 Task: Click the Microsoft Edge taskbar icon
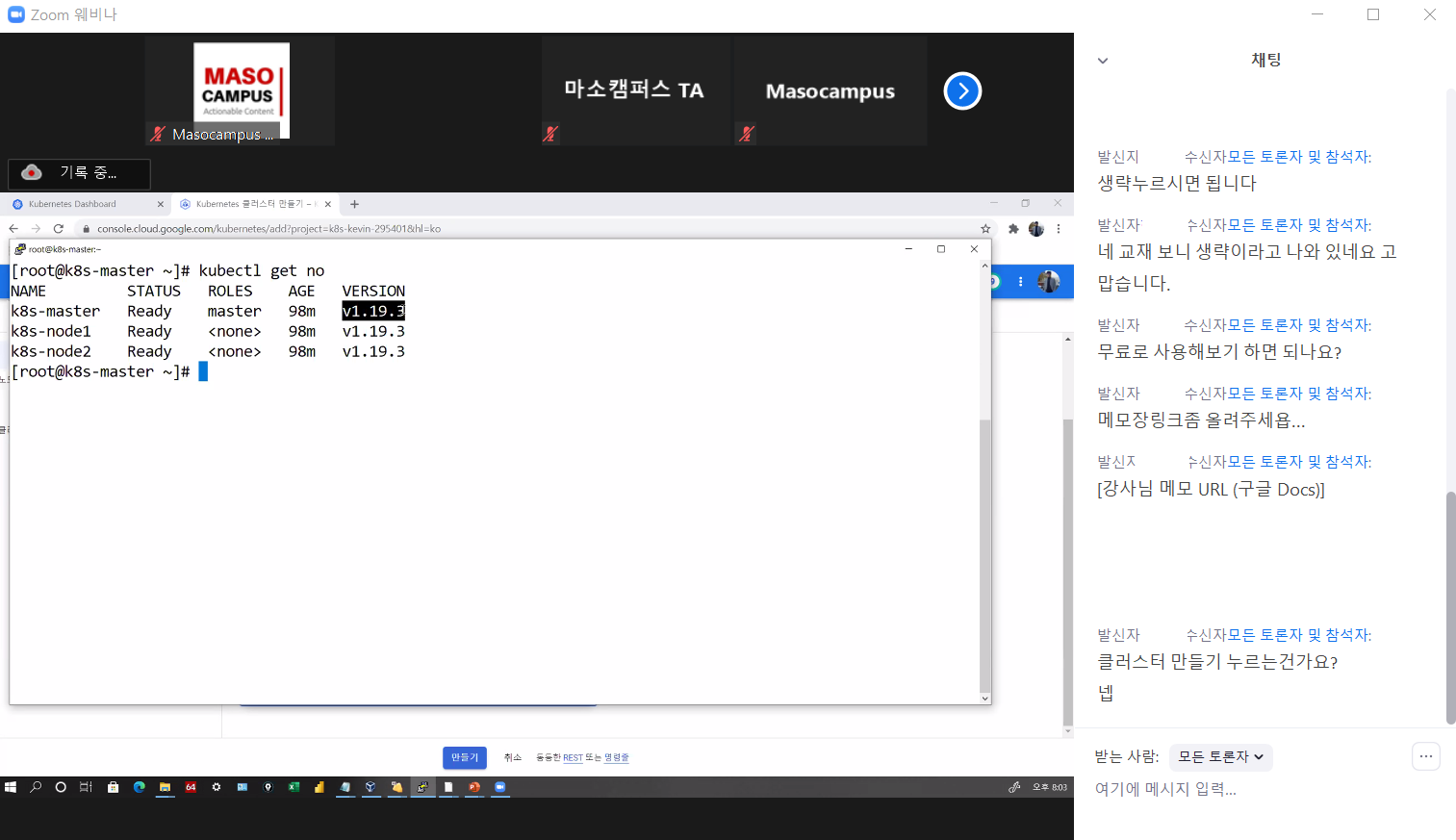(139, 787)
